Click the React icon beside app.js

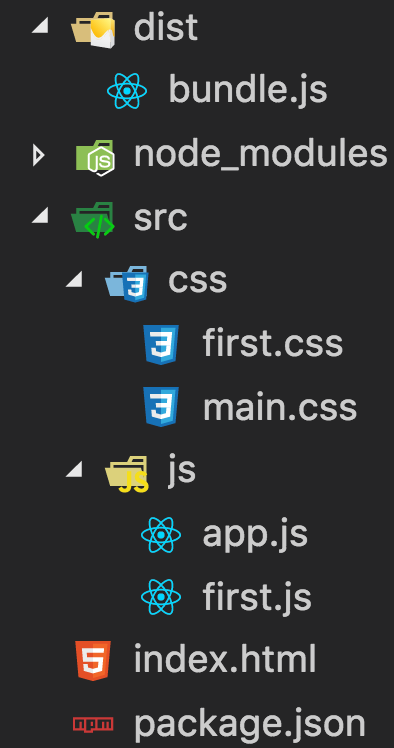161,534
